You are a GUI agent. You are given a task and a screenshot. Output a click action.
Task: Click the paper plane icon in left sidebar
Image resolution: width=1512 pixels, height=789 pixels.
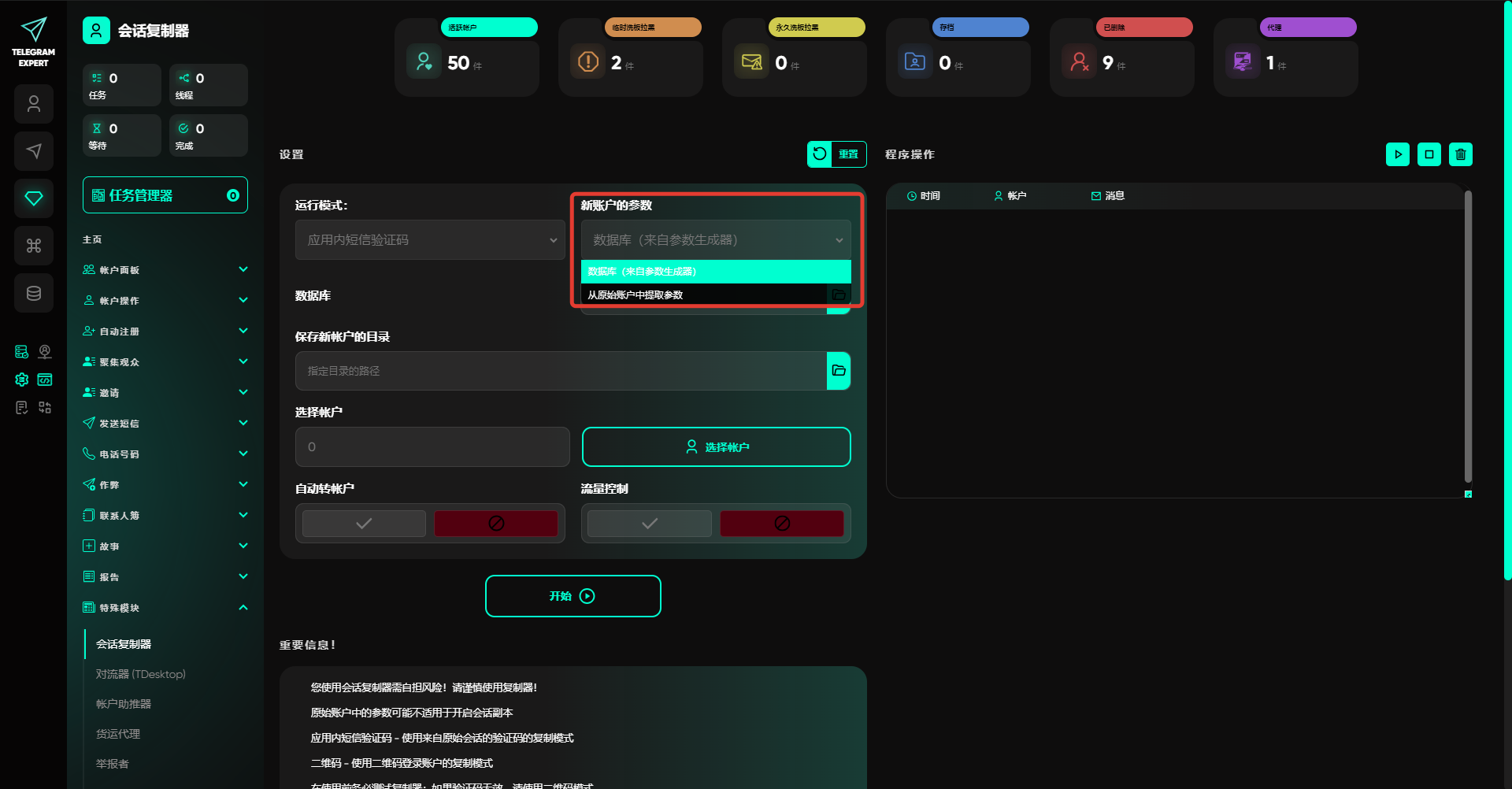click(34, 151)
